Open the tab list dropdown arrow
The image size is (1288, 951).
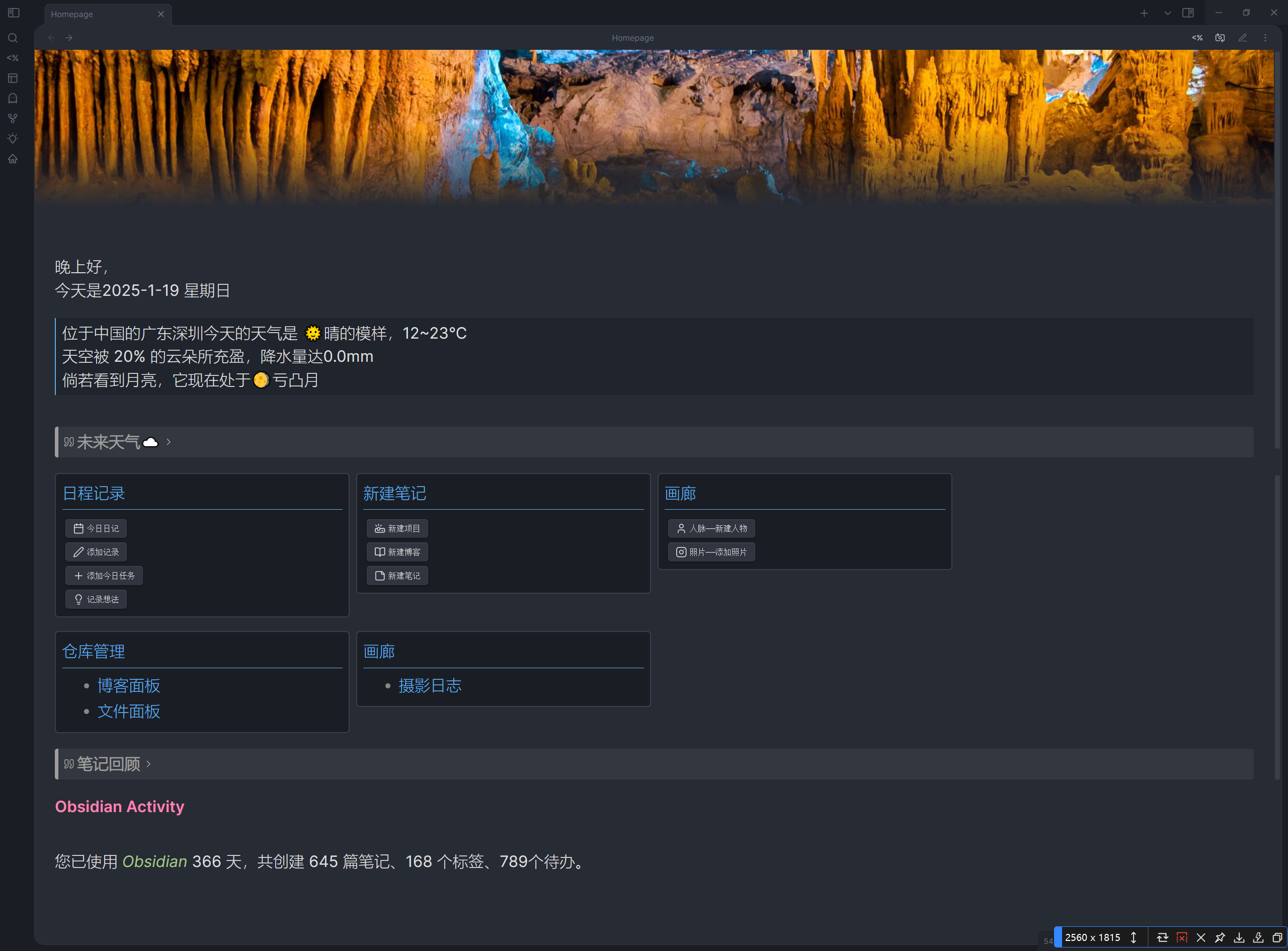(x=1167, y=13)
